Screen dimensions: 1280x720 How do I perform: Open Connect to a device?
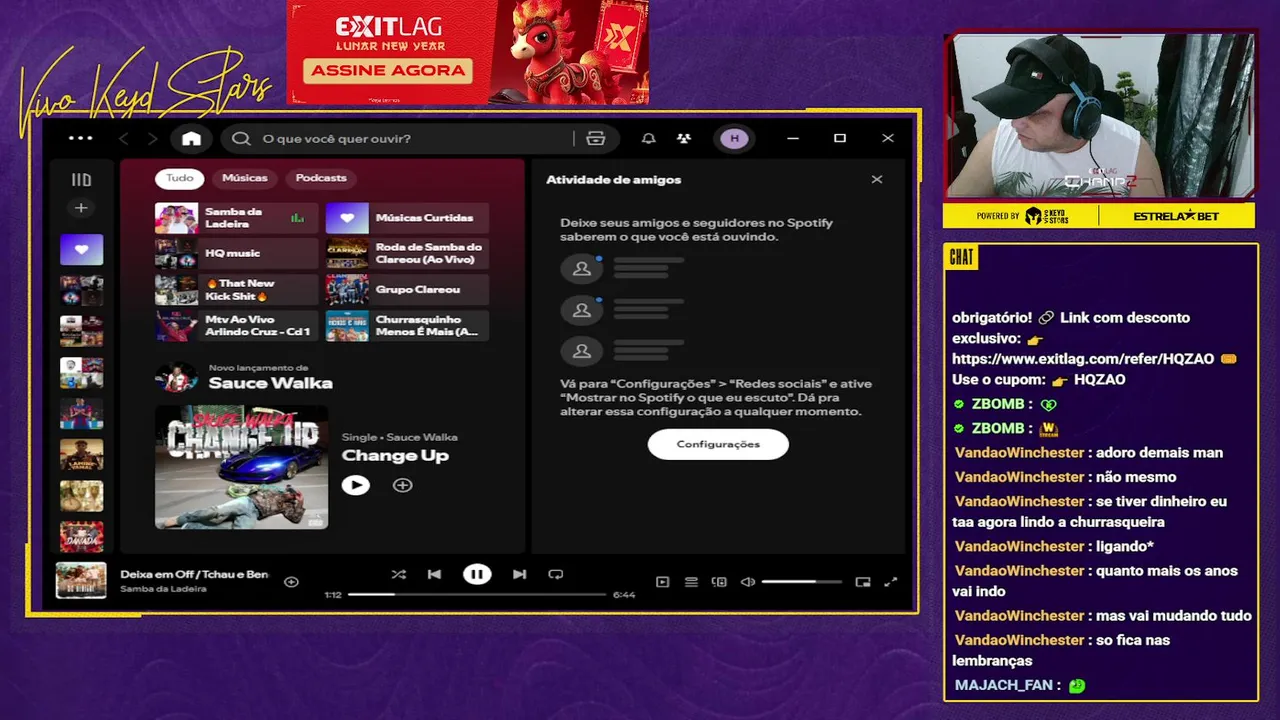[719, 582]
